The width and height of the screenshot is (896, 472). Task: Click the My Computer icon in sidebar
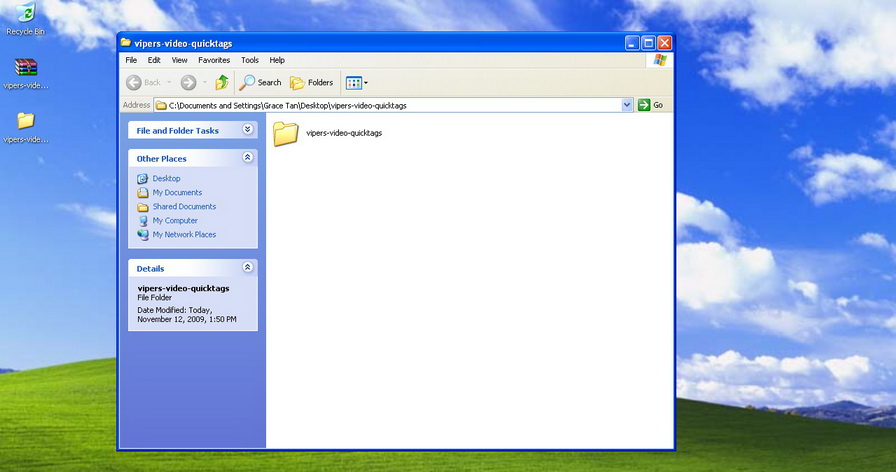(x=143, y=221)
